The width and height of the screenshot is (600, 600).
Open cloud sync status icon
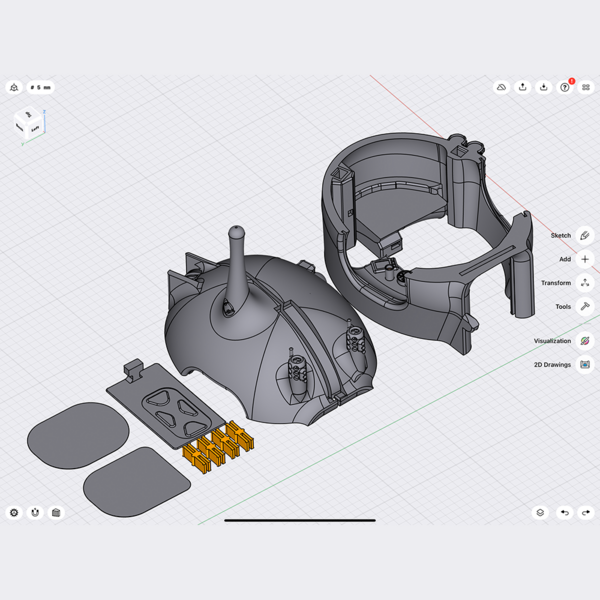pyautogui.click(x=501, y=88)
